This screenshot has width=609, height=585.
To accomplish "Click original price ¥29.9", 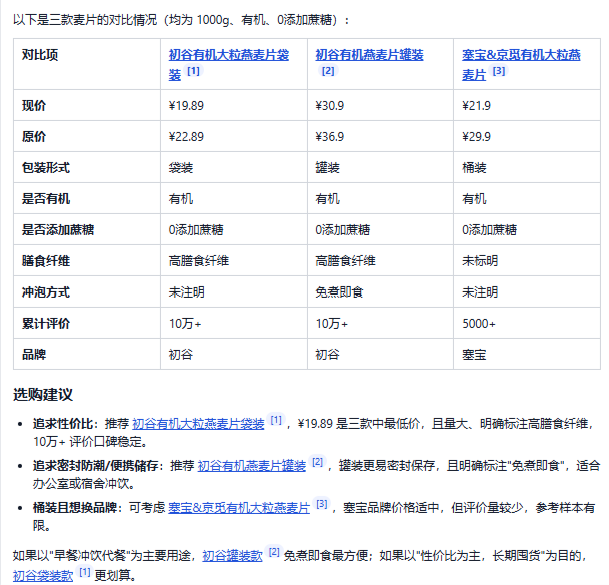I will (x=476, y=137).
